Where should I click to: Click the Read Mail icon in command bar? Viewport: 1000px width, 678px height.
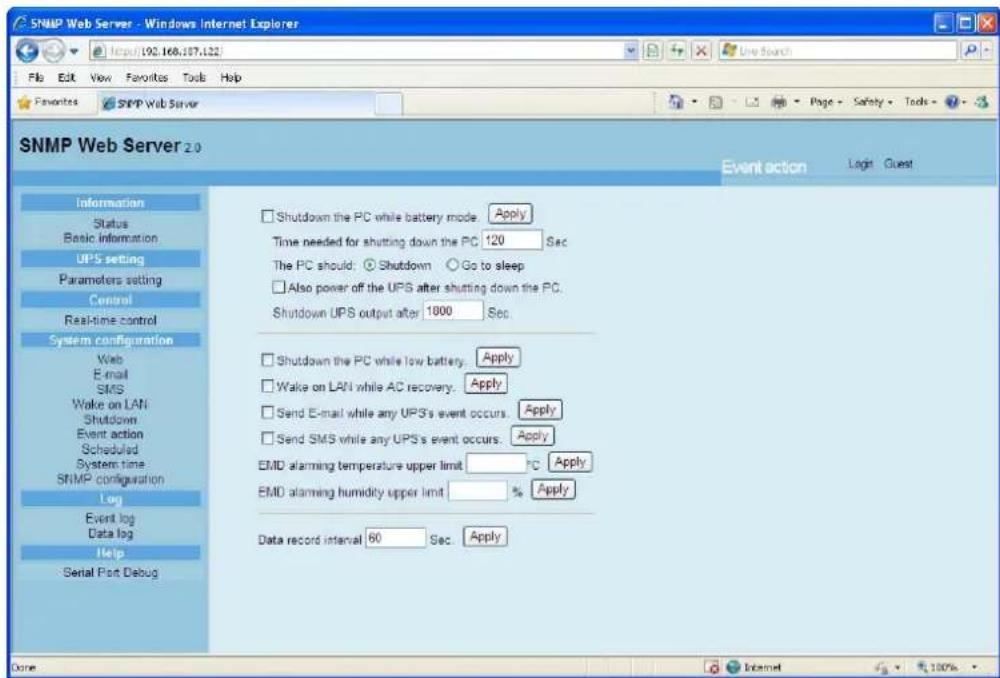coord(751,101)
